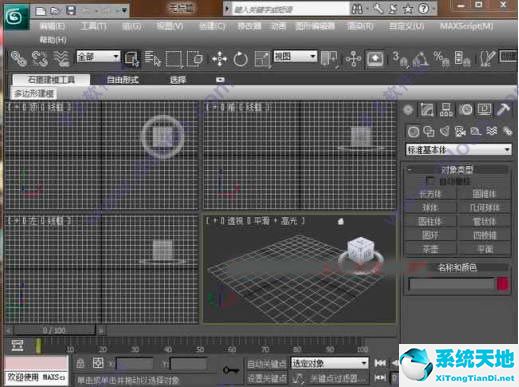The width and height of the screenshot is (519, 387).
Task: Open the reference coordinate system dropdown 视图
Action: pyautogui.click(x=295, y=56)
